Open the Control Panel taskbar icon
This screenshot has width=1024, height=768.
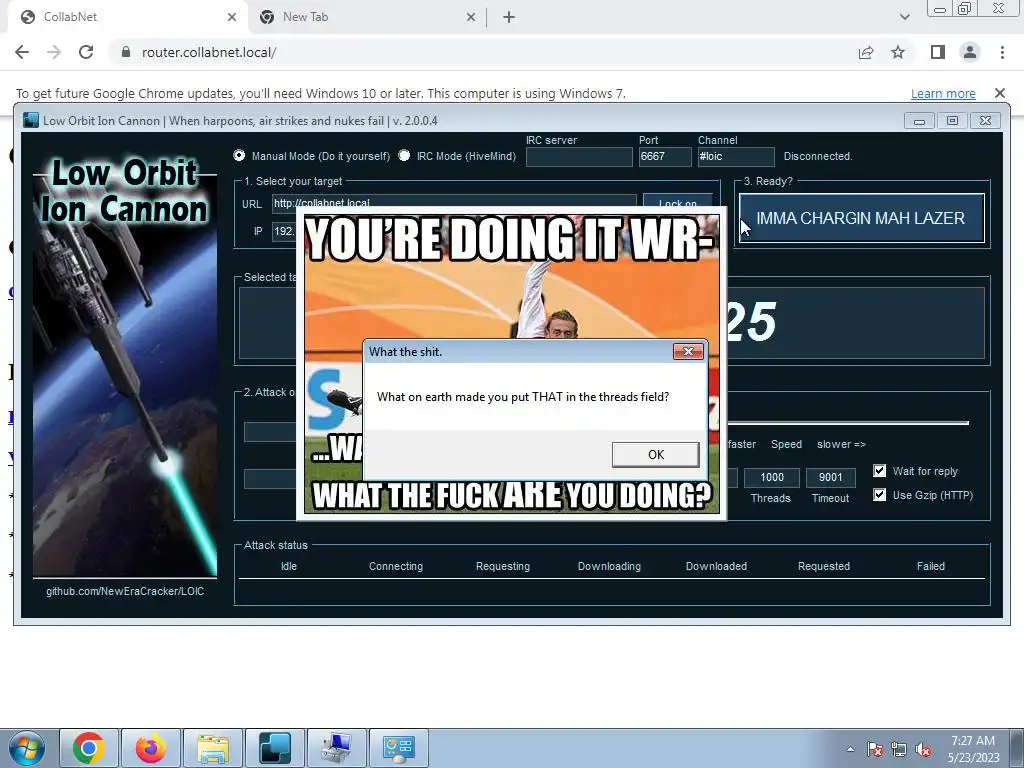399,748
